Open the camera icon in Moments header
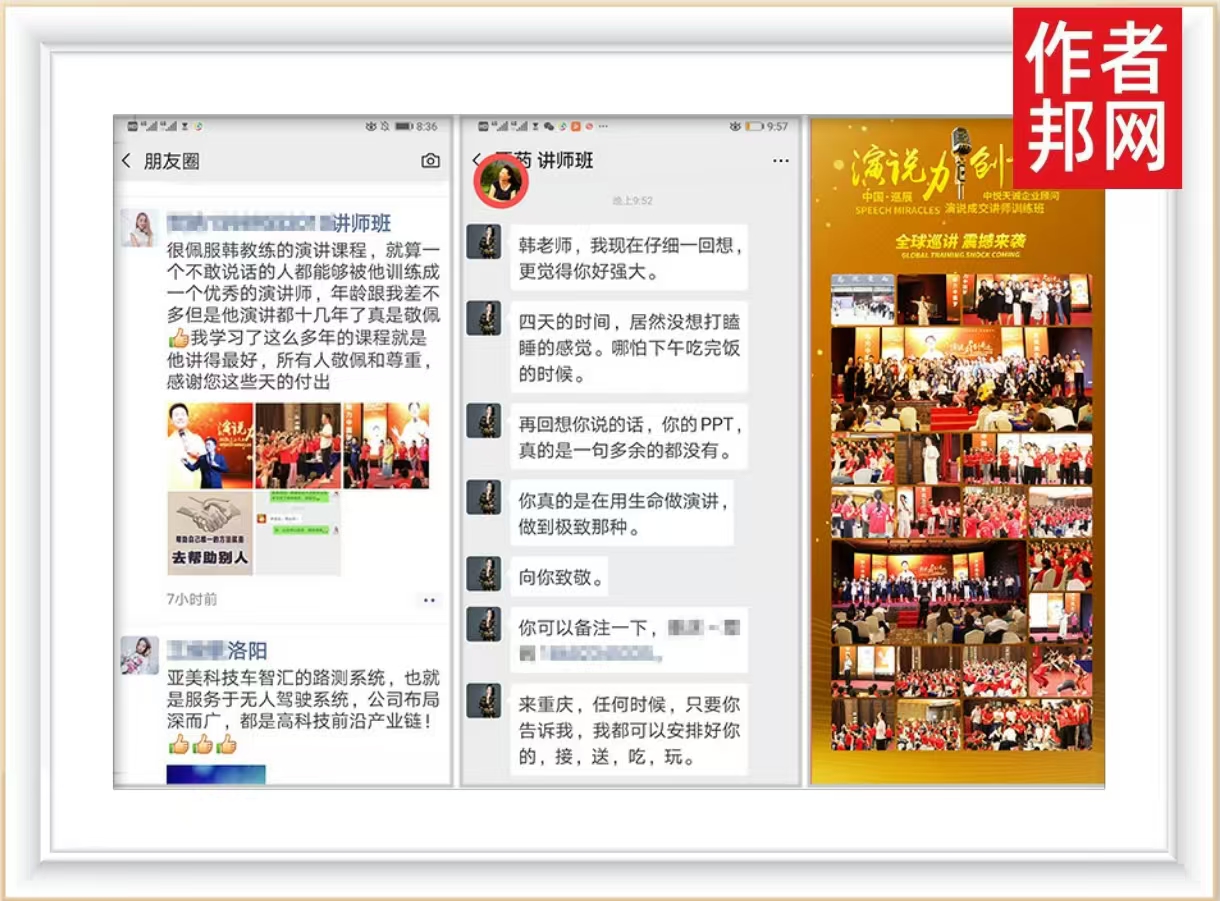This screenshot has height=901, width=1220. pos(430,161)
